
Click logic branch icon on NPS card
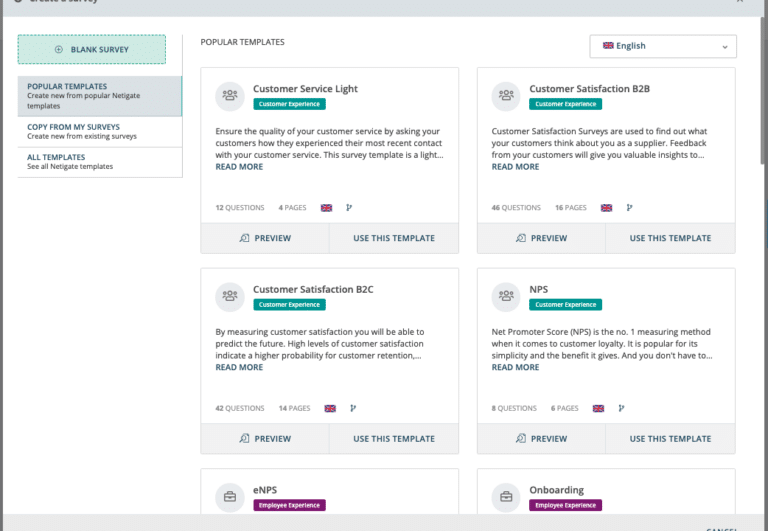pos(621,408)
